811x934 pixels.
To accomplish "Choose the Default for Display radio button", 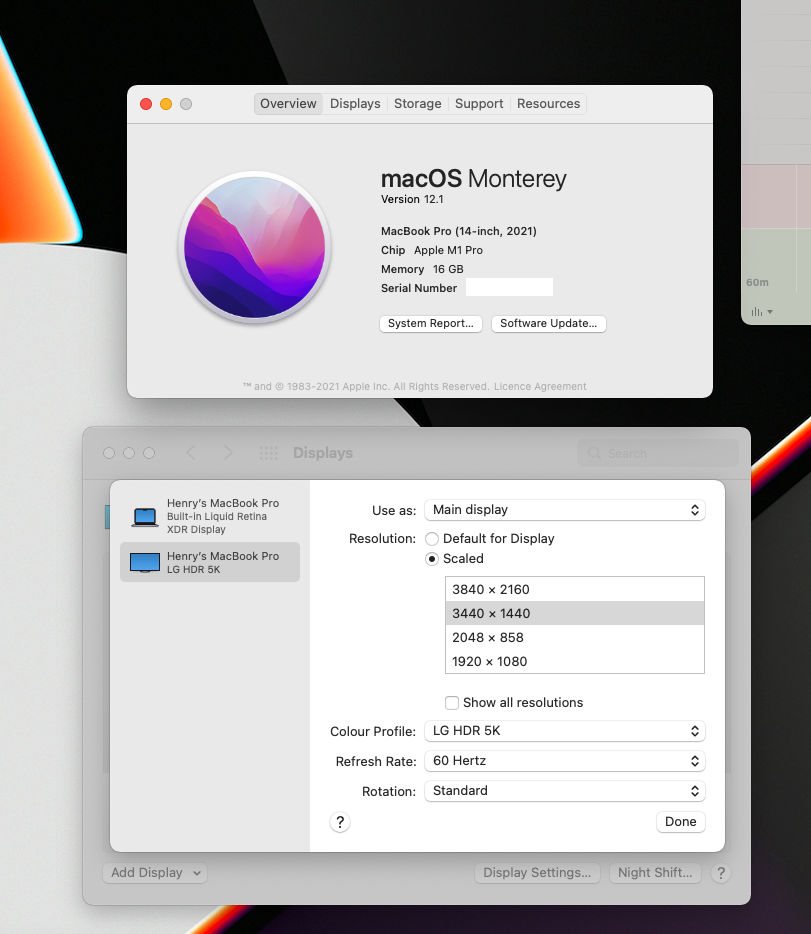I will (x=432, y=539).
